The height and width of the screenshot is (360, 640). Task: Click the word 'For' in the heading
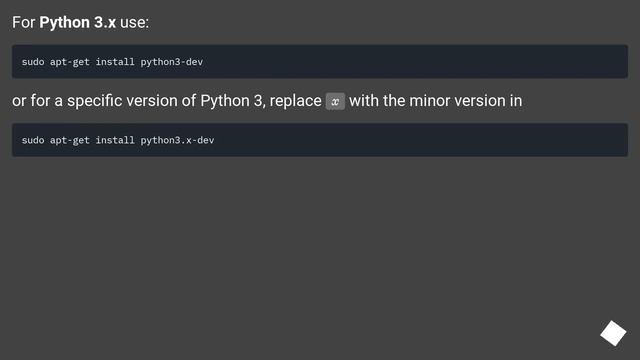[24, 22]
